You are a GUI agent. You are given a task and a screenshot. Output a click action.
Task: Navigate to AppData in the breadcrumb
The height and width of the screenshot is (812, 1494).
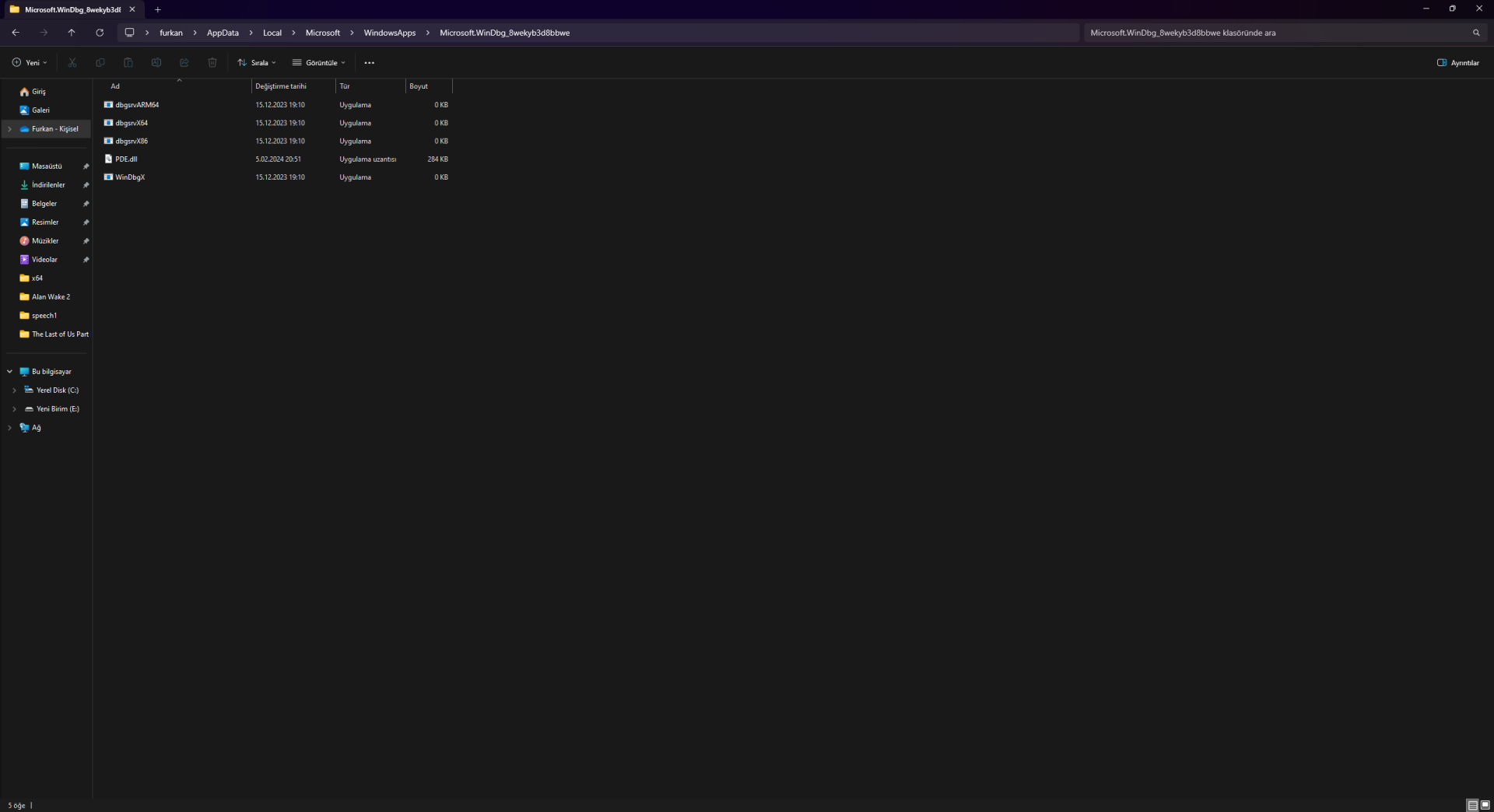click(223, 33)
